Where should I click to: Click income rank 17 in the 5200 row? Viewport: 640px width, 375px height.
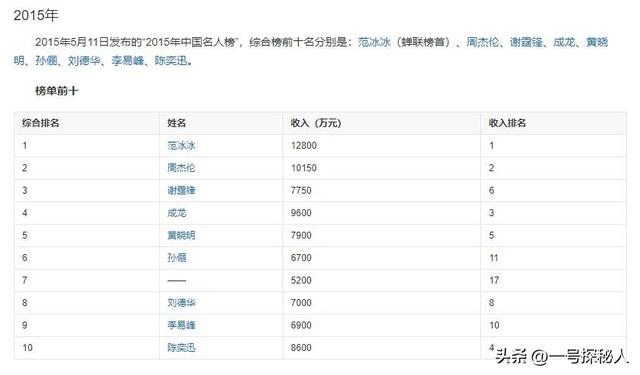[x=494, y=280]
